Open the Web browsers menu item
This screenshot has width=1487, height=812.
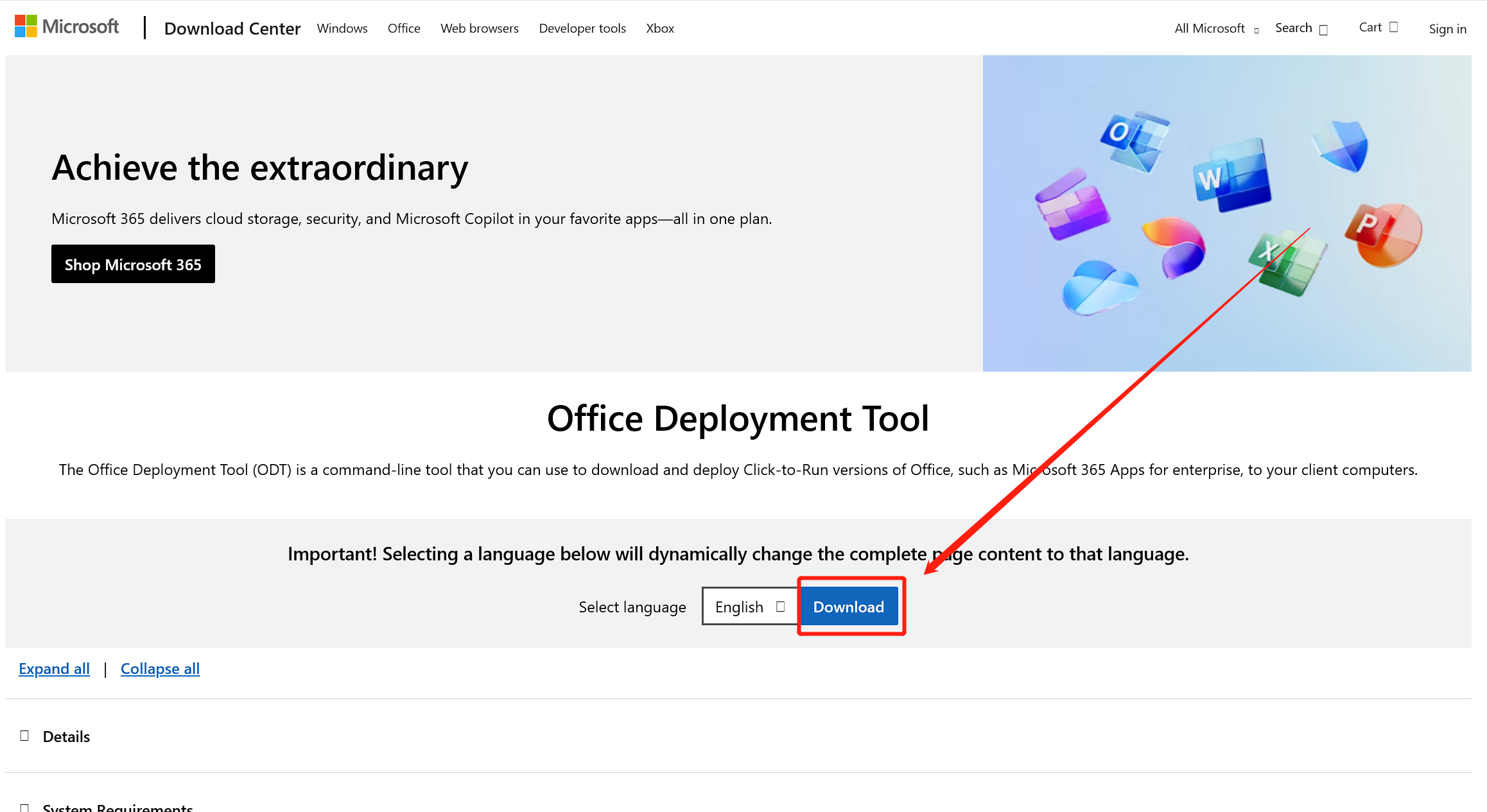[x=480, y=28]
